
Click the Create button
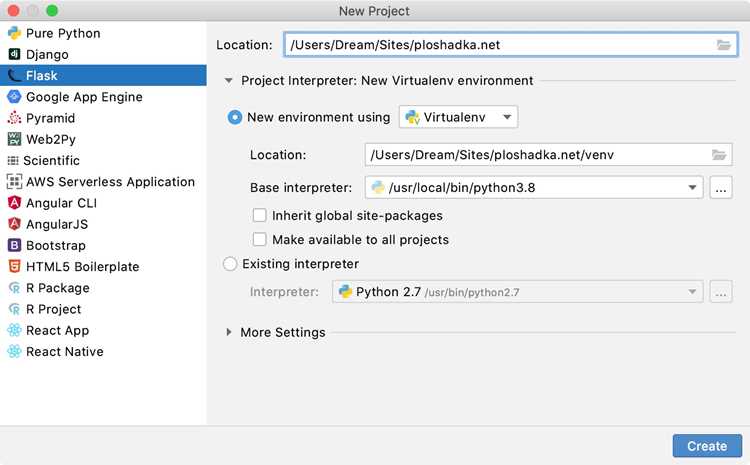(707, 446)
